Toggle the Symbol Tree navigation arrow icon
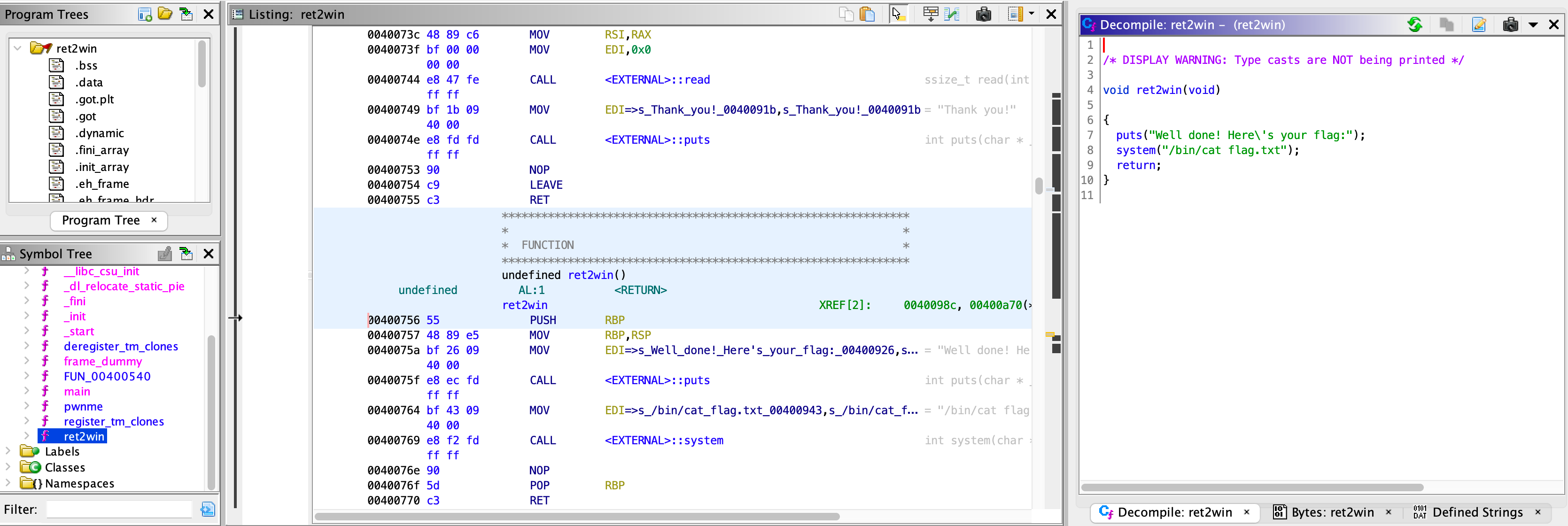Image resolution: width=1568 pixels, height=526 pixels. (186, 253)
